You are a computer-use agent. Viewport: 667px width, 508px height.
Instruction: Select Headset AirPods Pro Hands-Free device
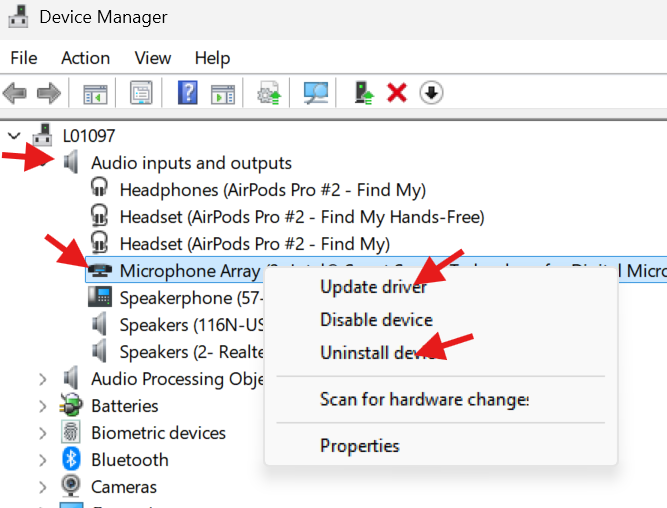pyautogui.click(x=301, y=217)
